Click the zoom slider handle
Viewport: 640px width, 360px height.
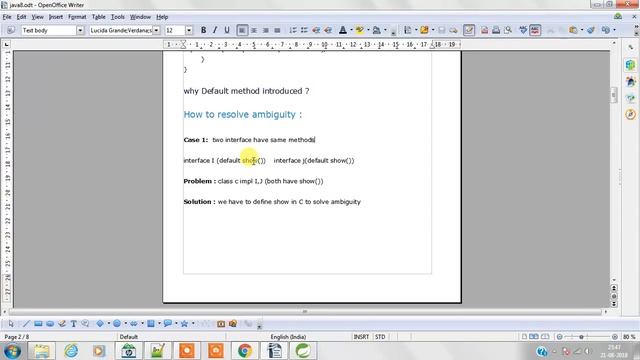click(x=582, y=337)
